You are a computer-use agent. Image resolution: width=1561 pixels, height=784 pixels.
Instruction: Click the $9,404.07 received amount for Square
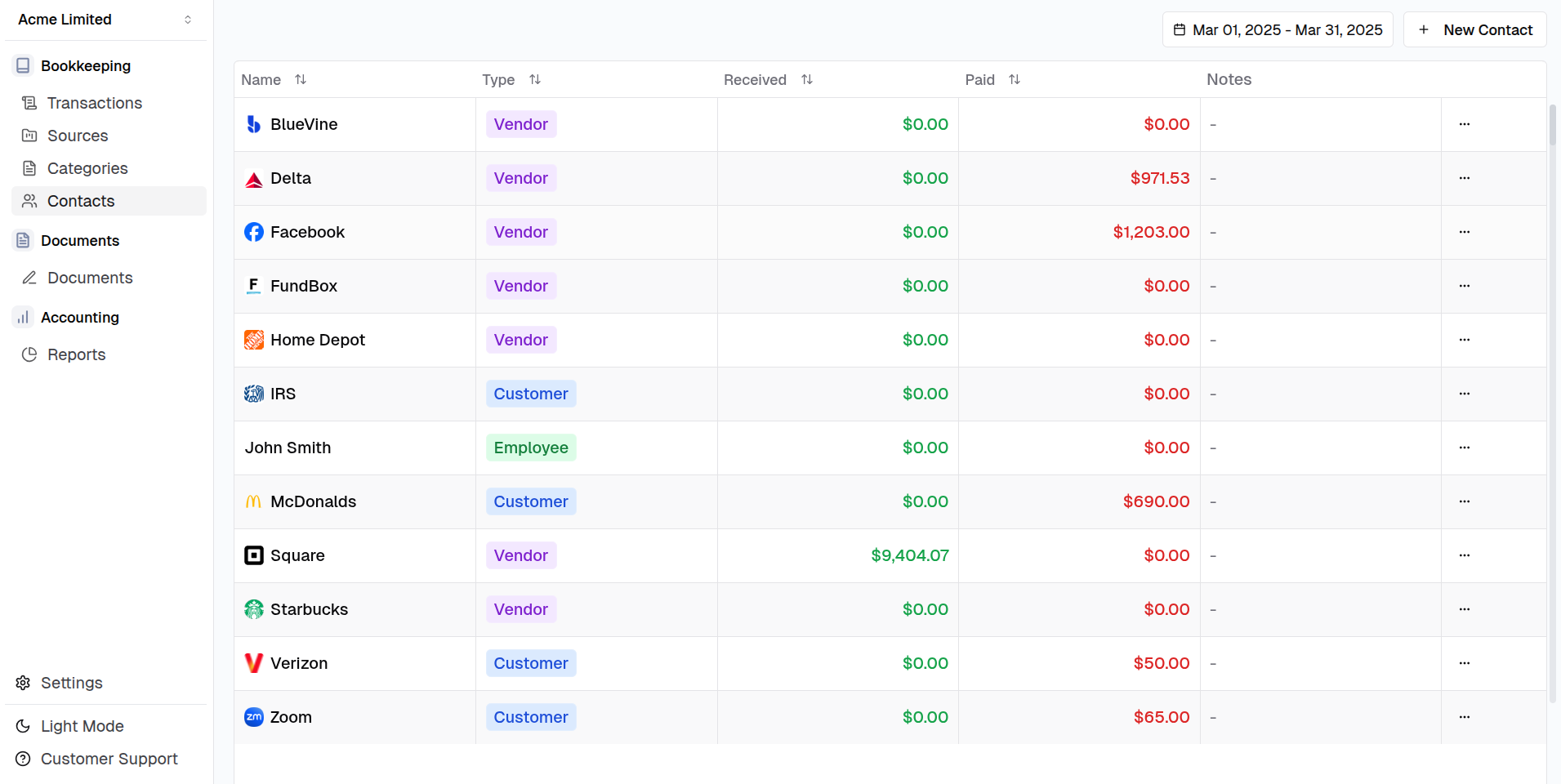coord(910,555)
